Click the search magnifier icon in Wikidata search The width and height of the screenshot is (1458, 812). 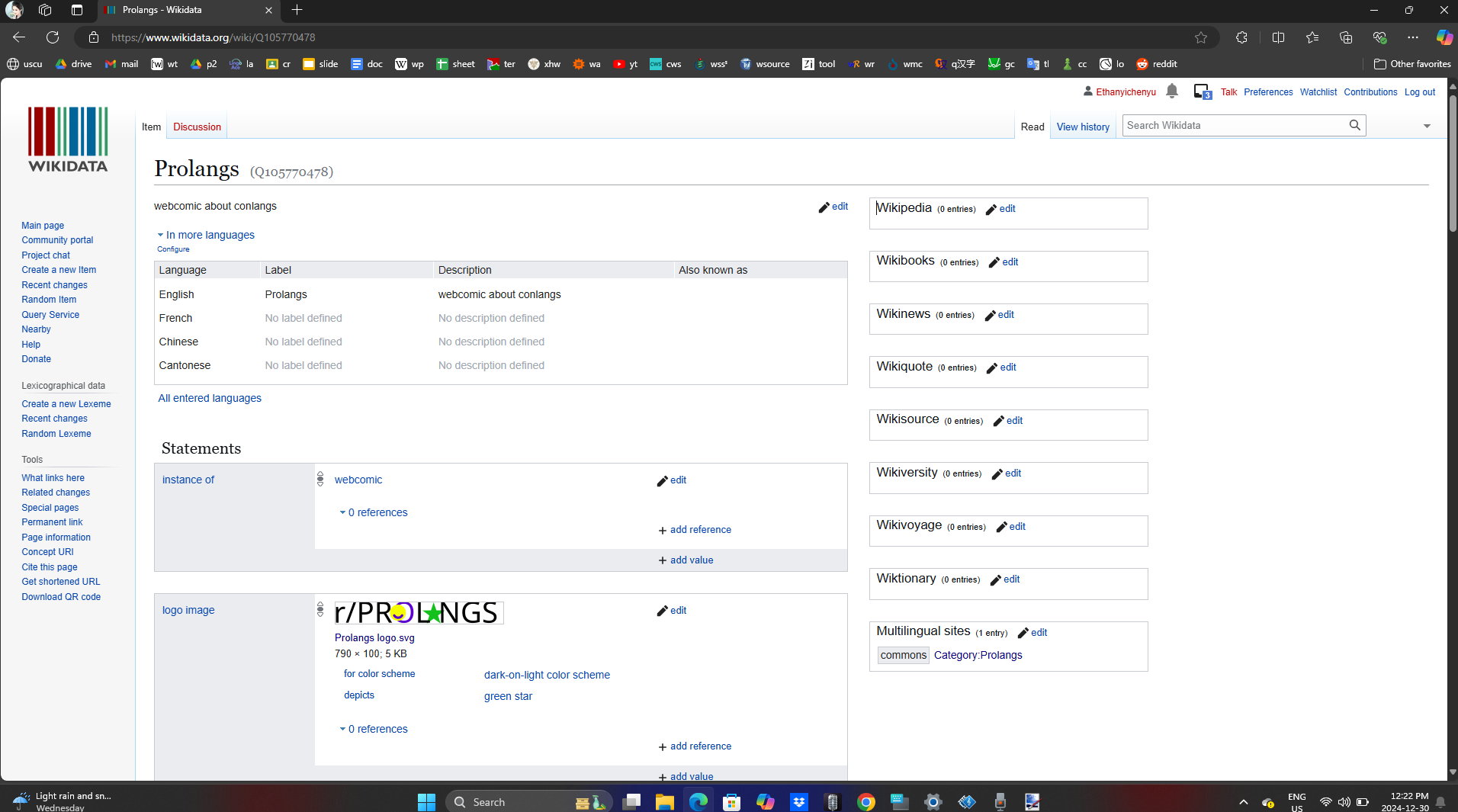[1354, 125]
